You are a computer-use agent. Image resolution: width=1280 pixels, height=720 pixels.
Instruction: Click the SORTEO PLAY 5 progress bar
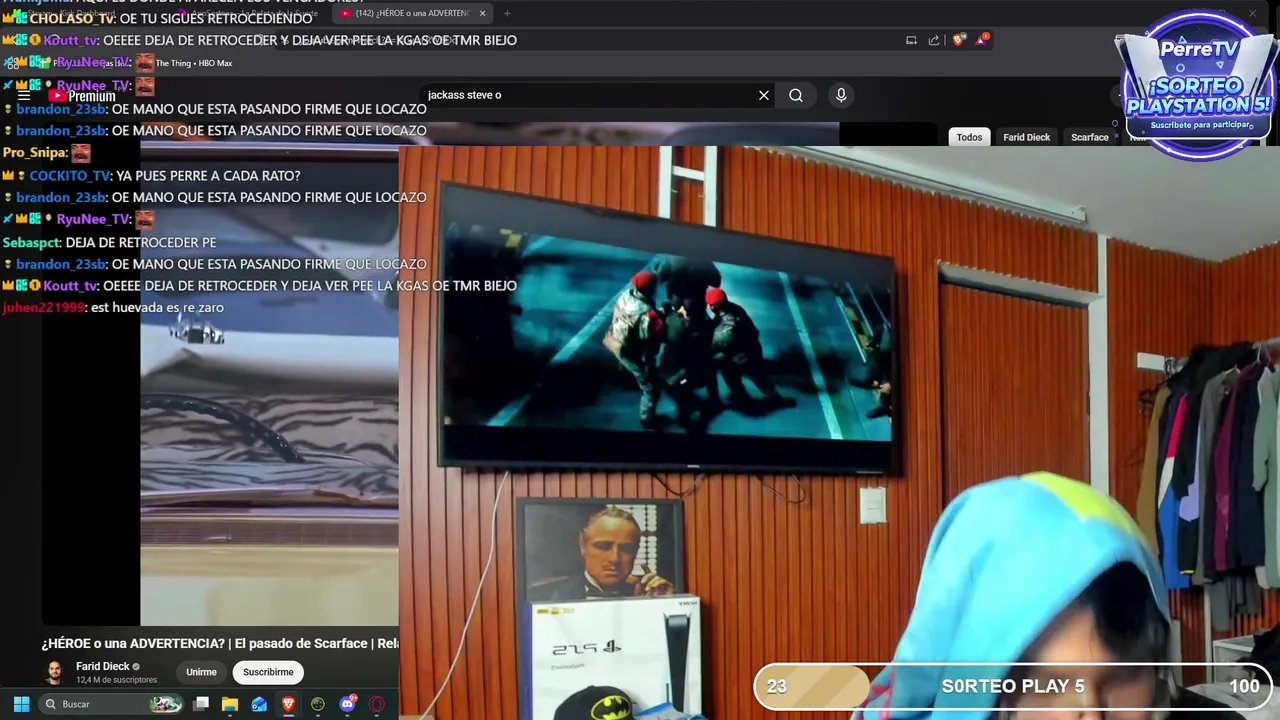pos(1013,686)
